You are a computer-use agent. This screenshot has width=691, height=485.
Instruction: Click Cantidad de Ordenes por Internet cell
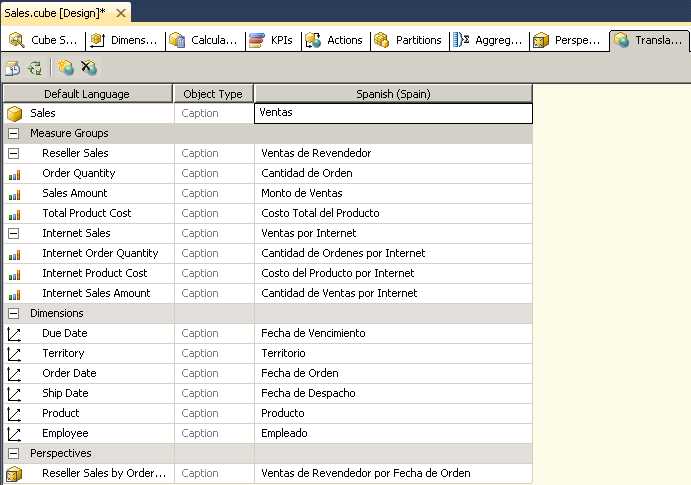pyautogui.click(x=393, y=253)
